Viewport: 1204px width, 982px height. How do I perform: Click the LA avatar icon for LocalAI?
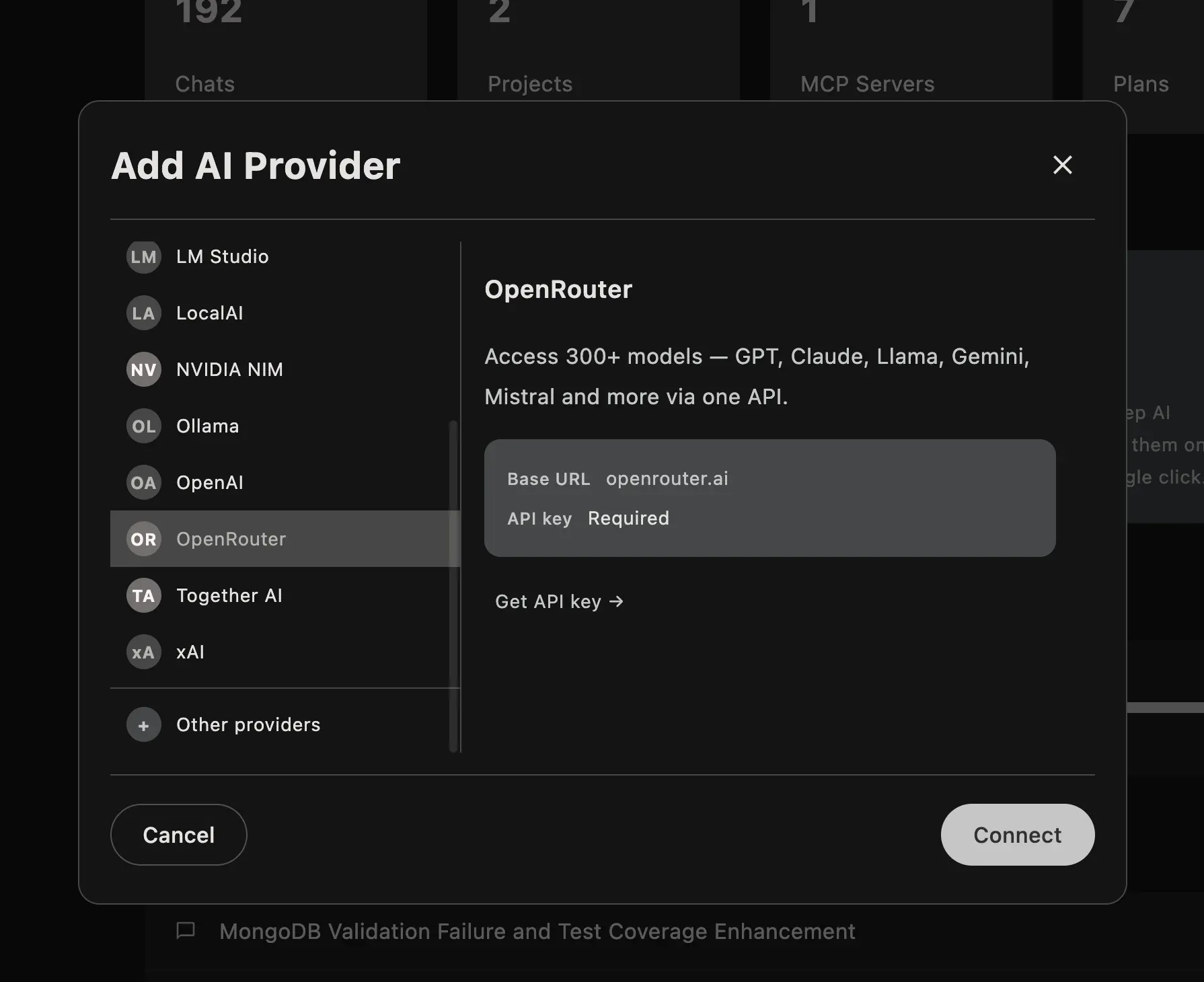point(143,313)
